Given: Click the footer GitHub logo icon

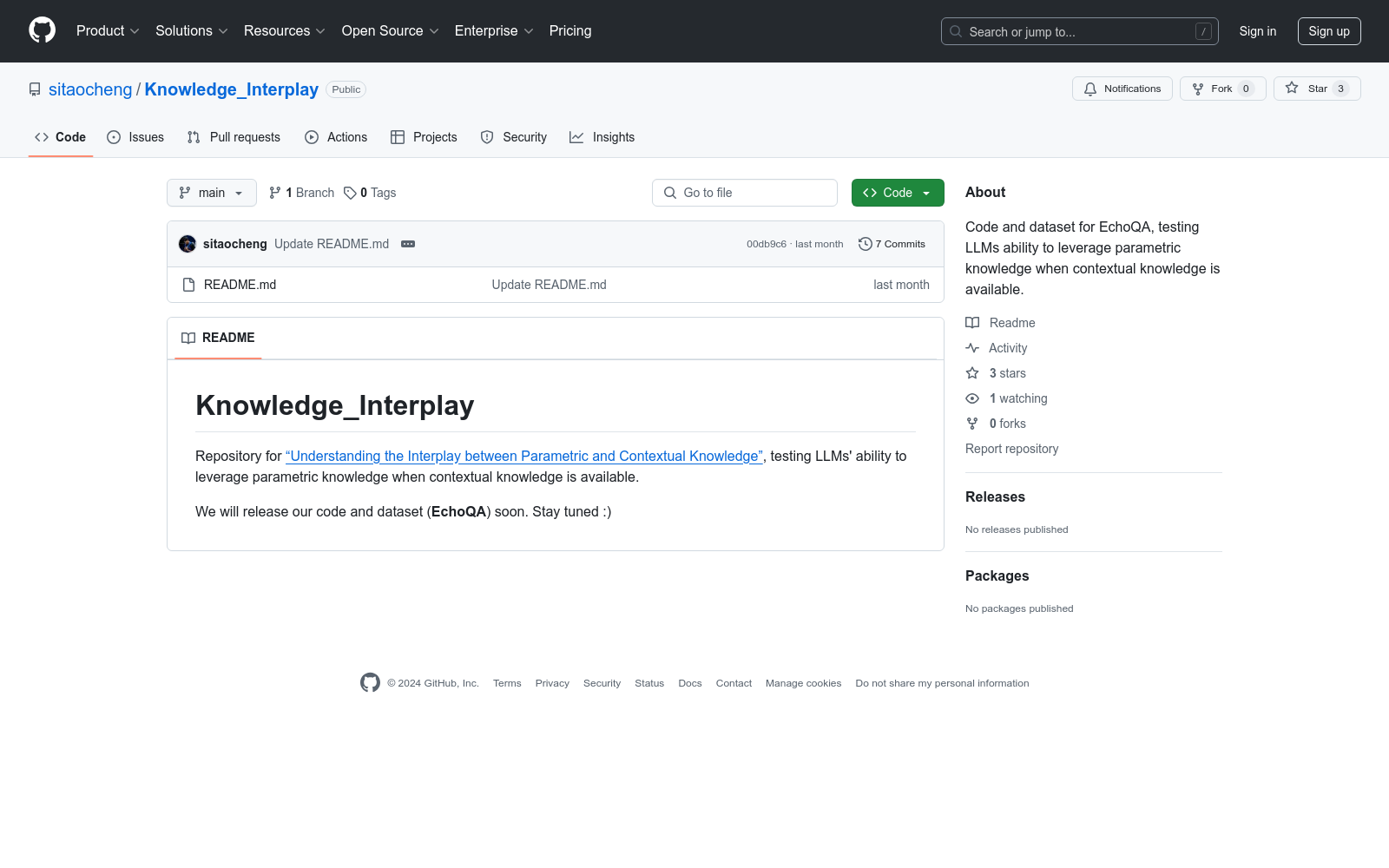Looking at the screenshot, I should click(x=370, y=683).
